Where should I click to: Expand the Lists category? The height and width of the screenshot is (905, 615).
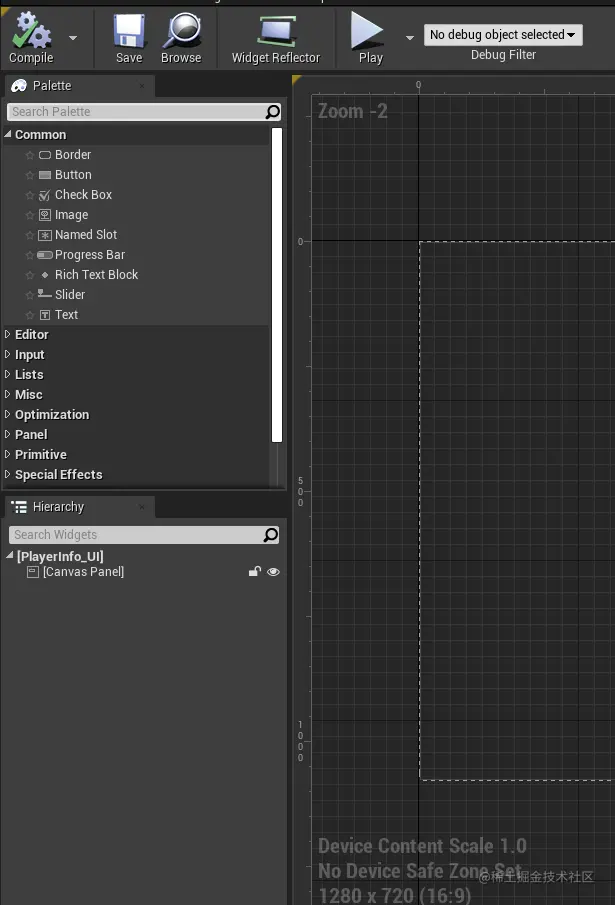click(x=8, y=374)
